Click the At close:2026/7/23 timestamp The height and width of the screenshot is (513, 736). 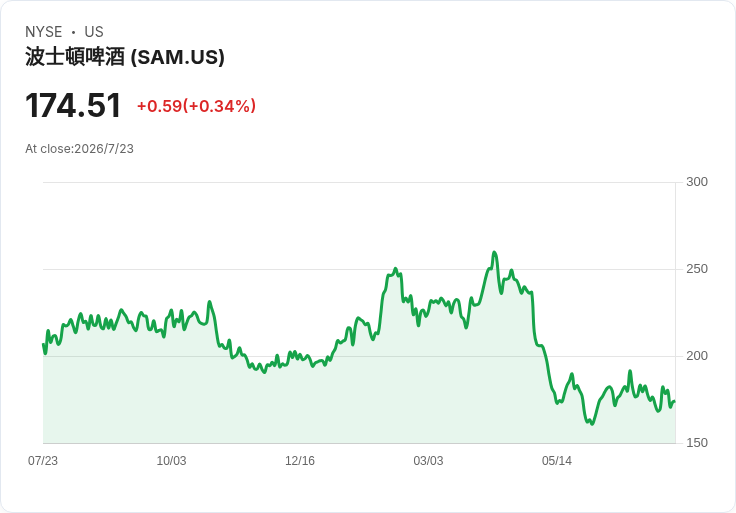pos(79,149)
